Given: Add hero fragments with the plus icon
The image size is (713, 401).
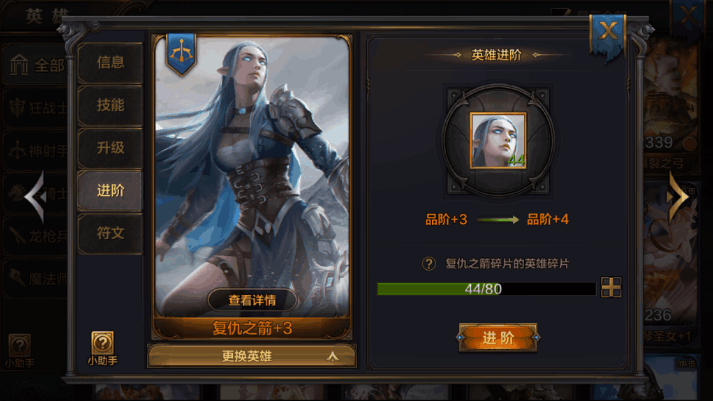Looking at the screenshot, I should [x=611, y=287].
